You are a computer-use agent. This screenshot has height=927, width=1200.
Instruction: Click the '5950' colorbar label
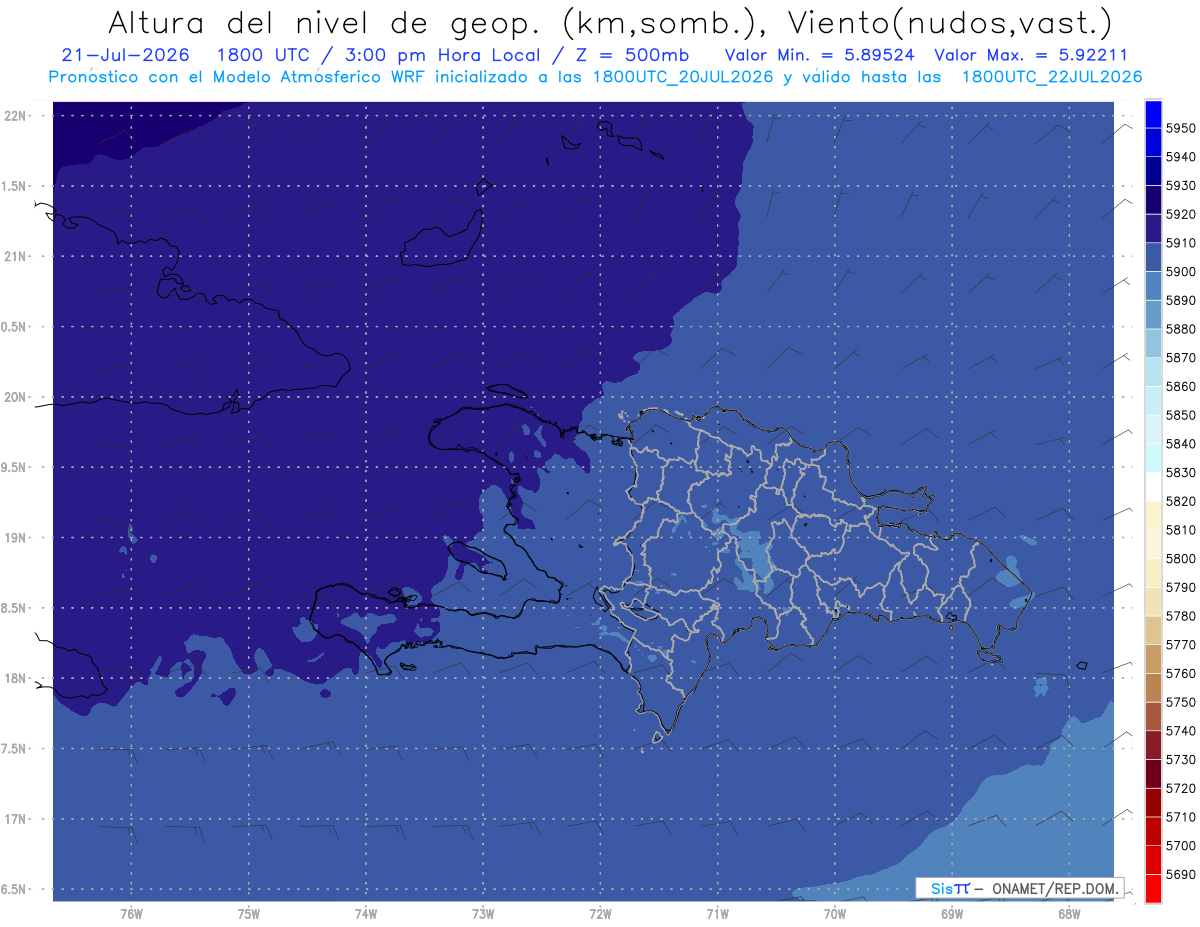click(1180, 128)
